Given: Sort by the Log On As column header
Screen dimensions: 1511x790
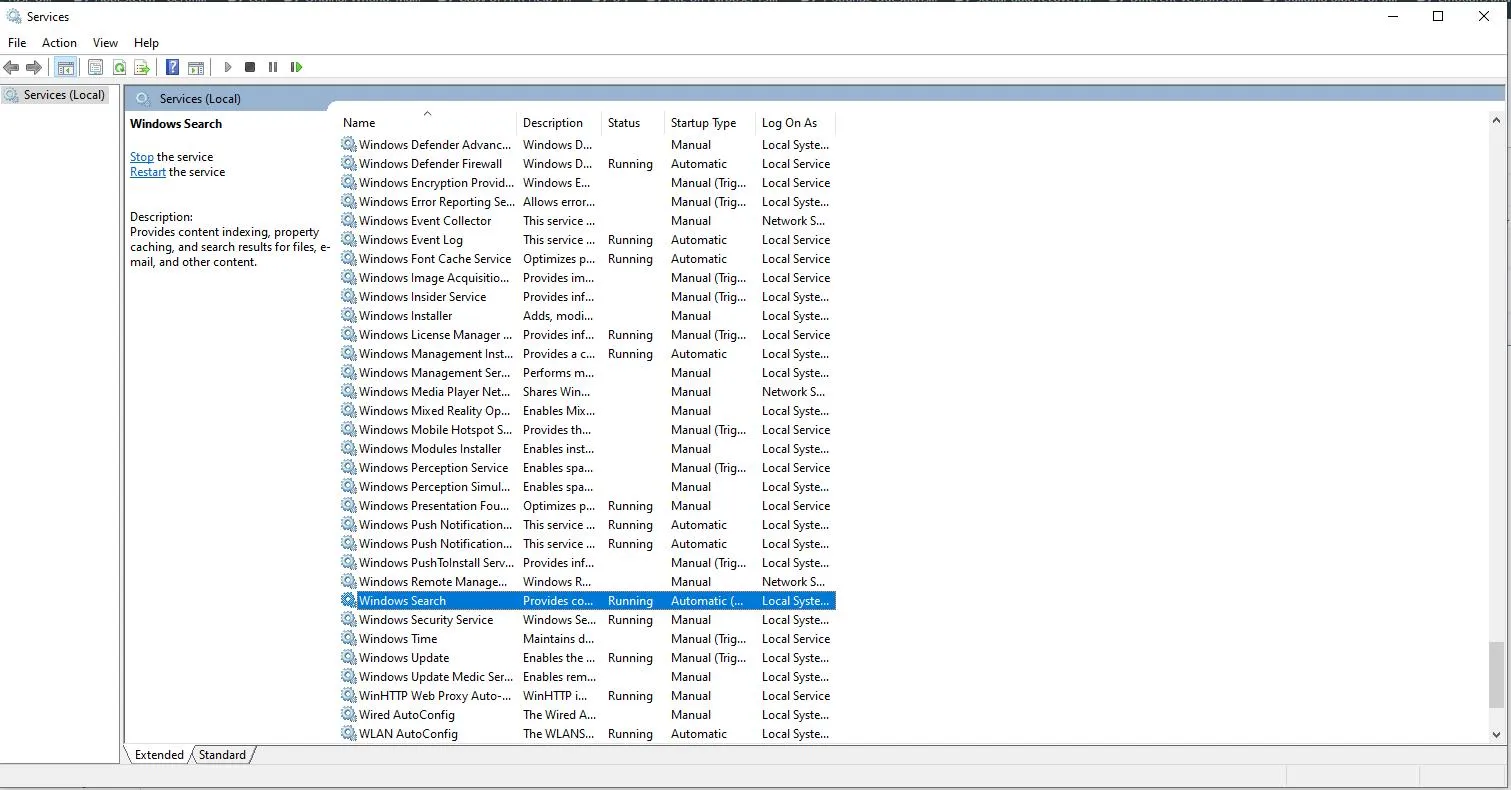Looking at the screenshot, I should 795,123.
